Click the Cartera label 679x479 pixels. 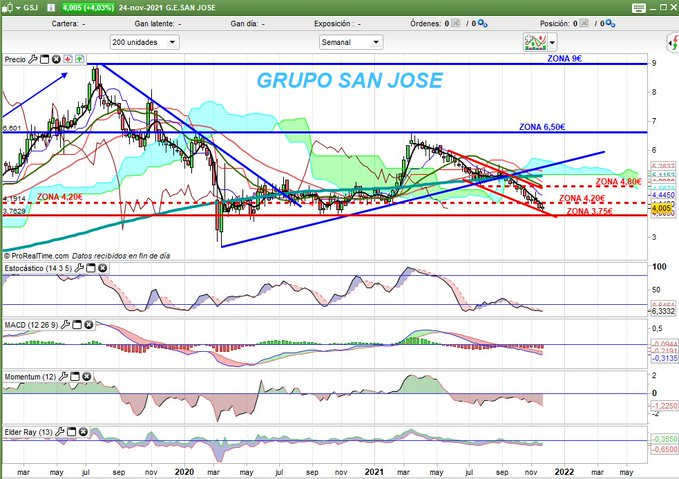tap(65, 24)
